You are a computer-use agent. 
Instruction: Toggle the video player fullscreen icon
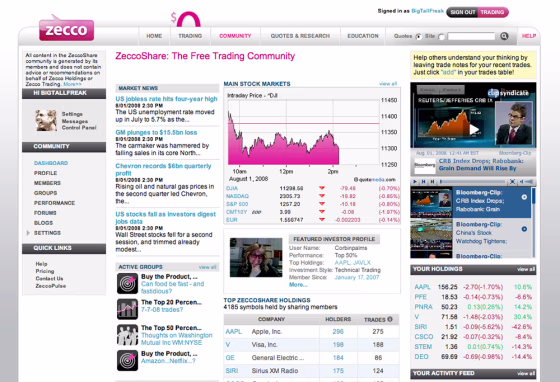[x=512, y=182]
